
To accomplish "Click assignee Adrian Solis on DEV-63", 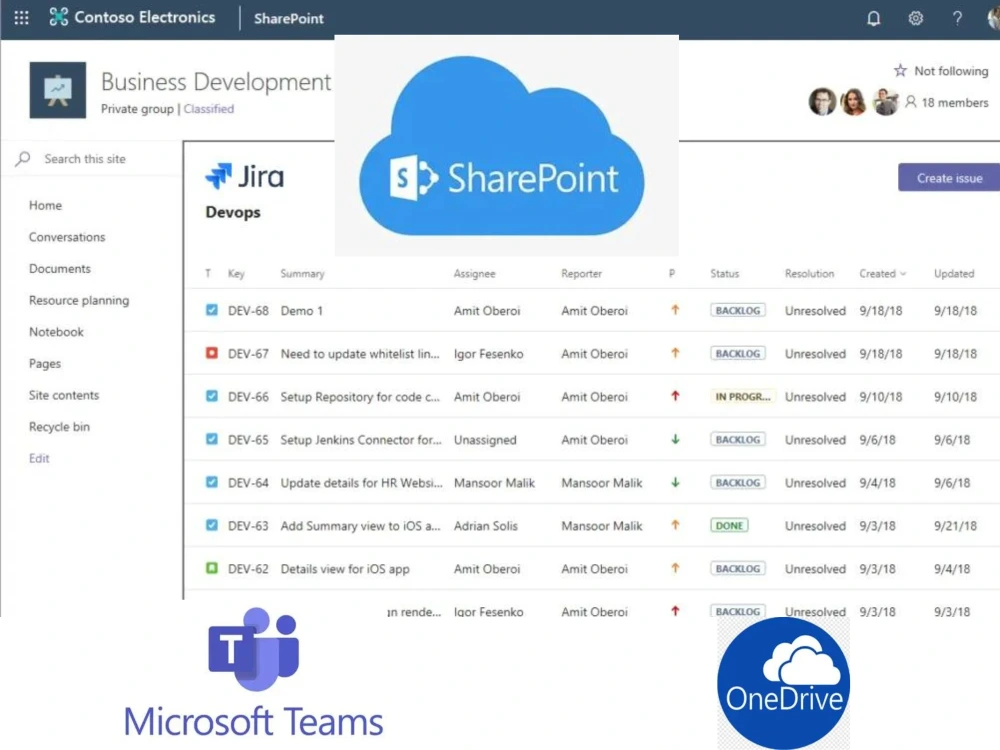I will (486, 526).
